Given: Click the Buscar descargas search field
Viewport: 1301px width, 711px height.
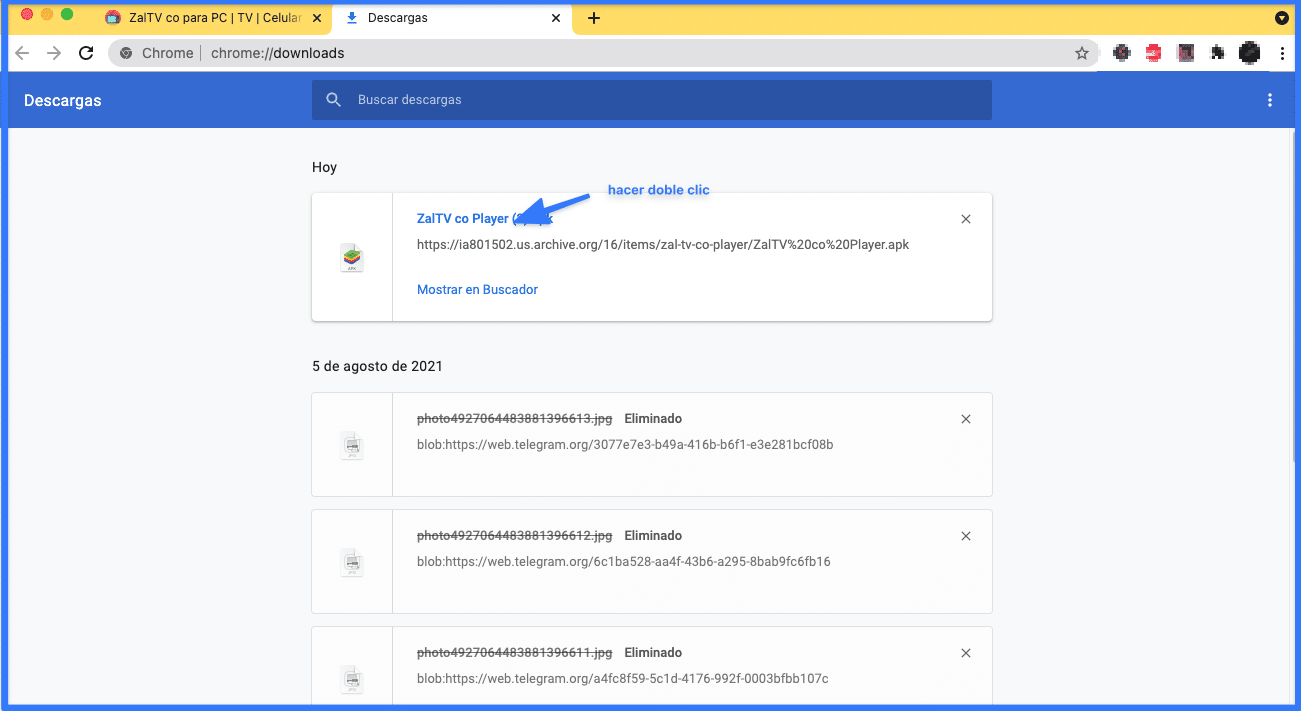Looking at the screenshot, I should click(660, 100).
